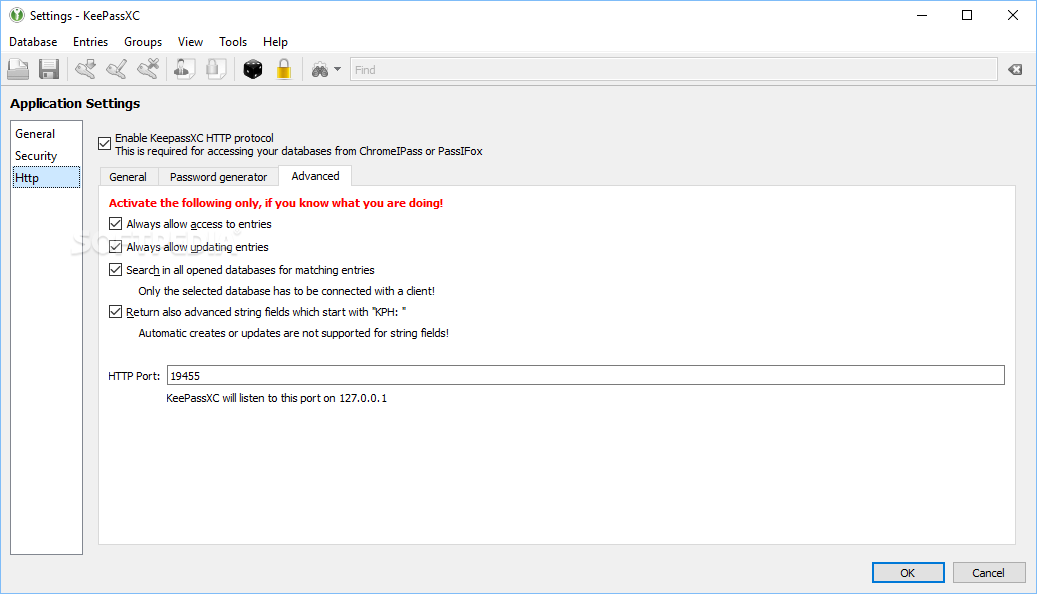Click the Add new entry key icon

coord(85,69)
